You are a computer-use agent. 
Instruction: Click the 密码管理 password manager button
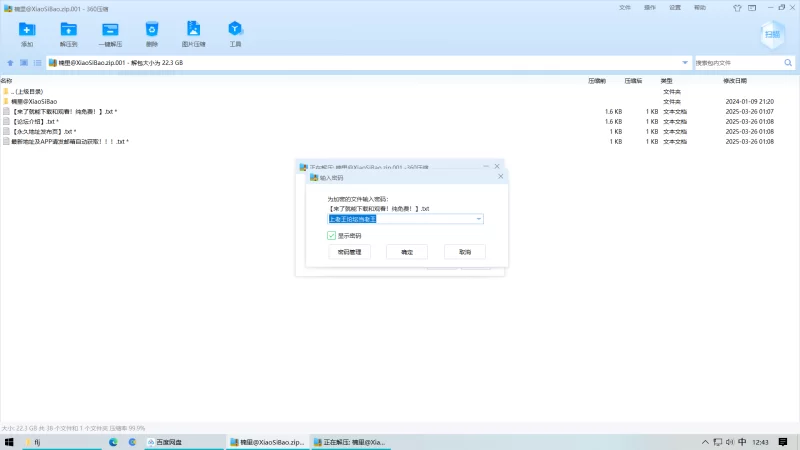click(349, 252)
